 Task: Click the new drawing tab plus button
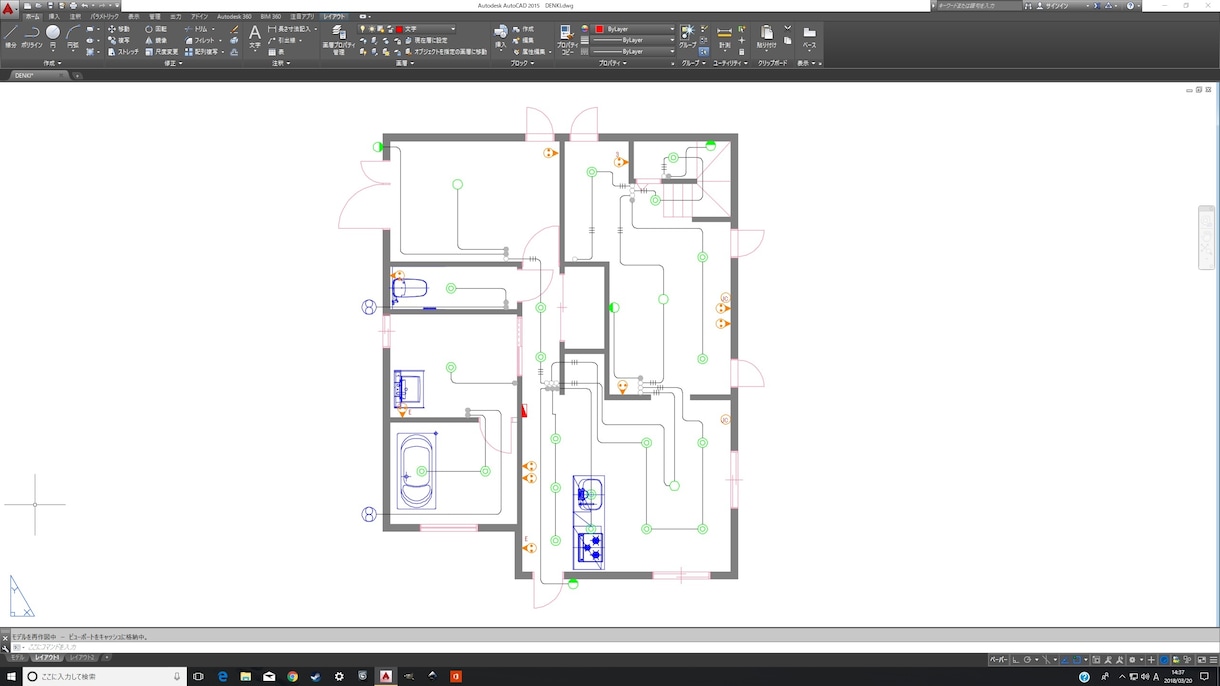(77, 75)
